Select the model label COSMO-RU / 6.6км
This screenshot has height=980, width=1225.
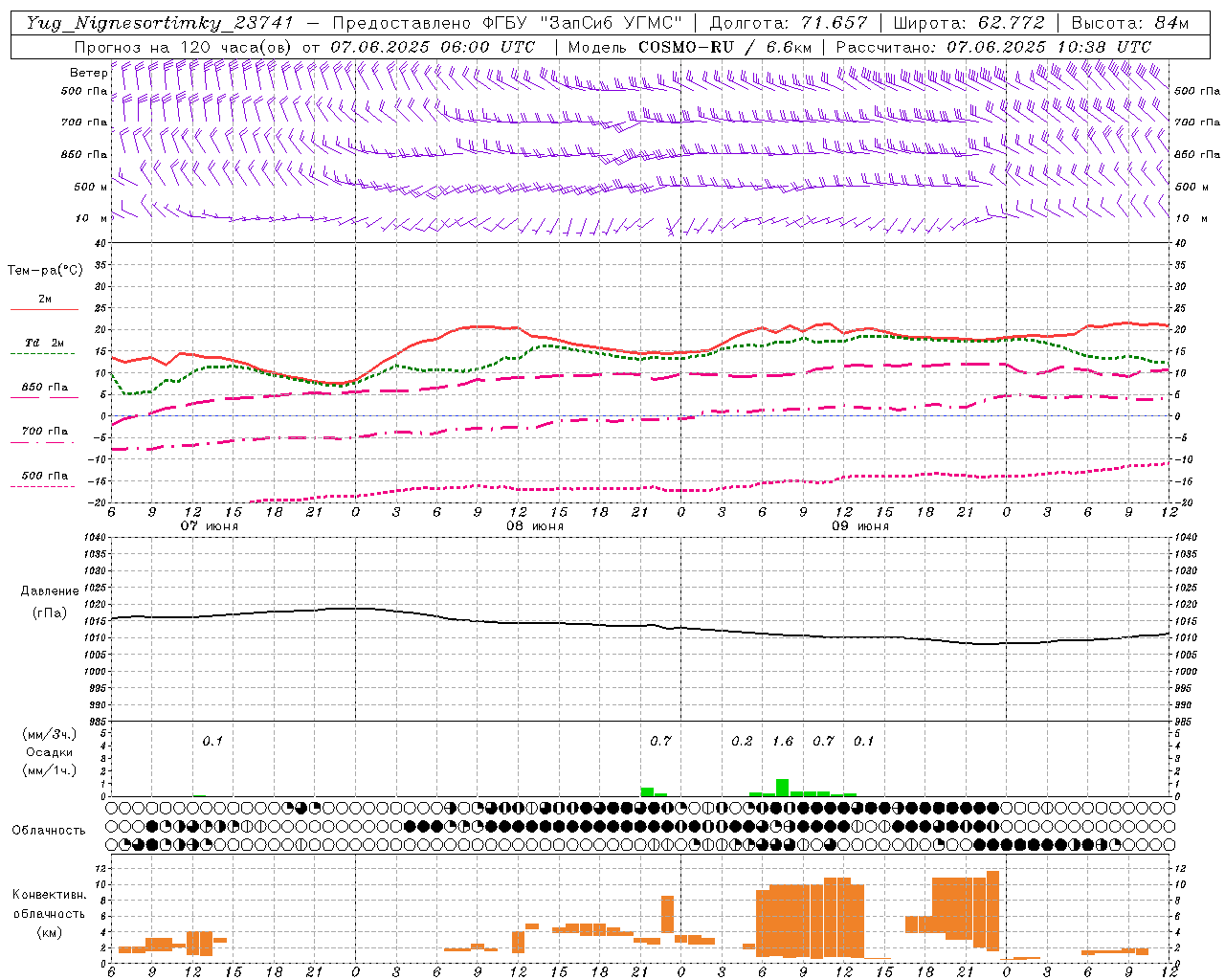pyautogui.click(x=725, y=47)
